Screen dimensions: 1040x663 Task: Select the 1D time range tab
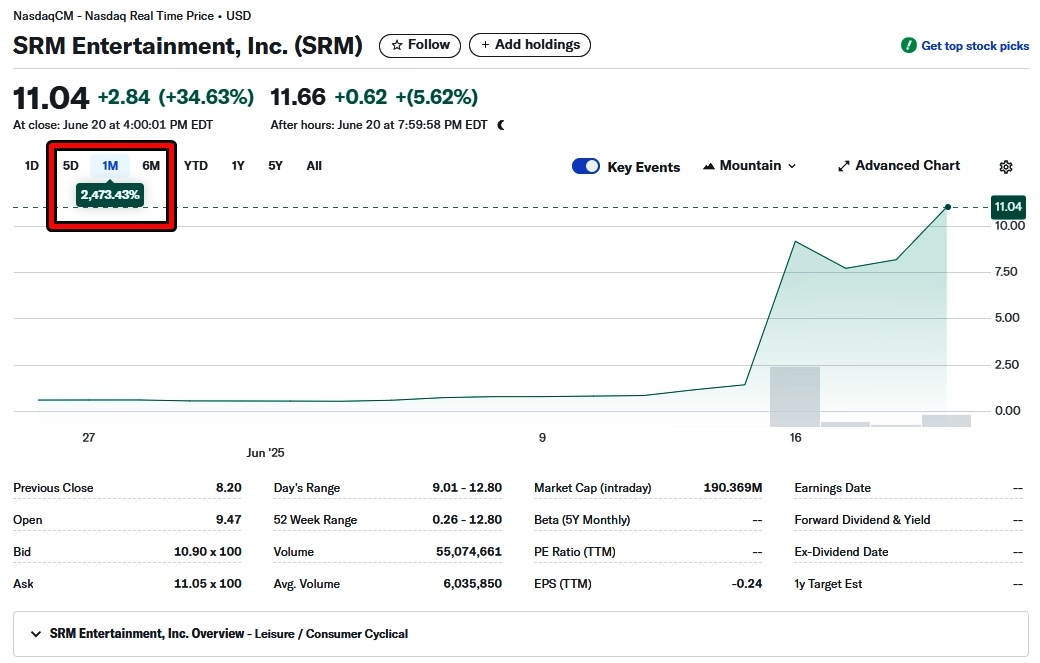click(x=32, y=166)
